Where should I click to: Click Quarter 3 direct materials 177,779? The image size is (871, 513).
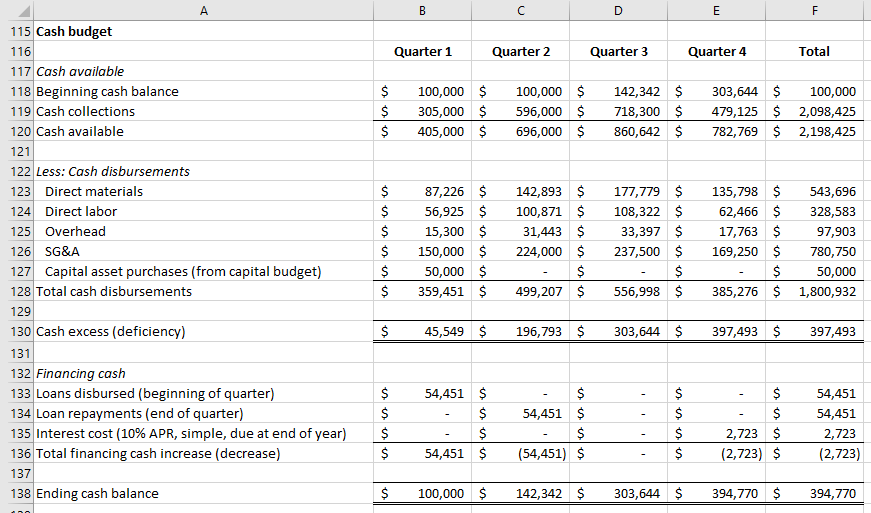coord(618,191)
